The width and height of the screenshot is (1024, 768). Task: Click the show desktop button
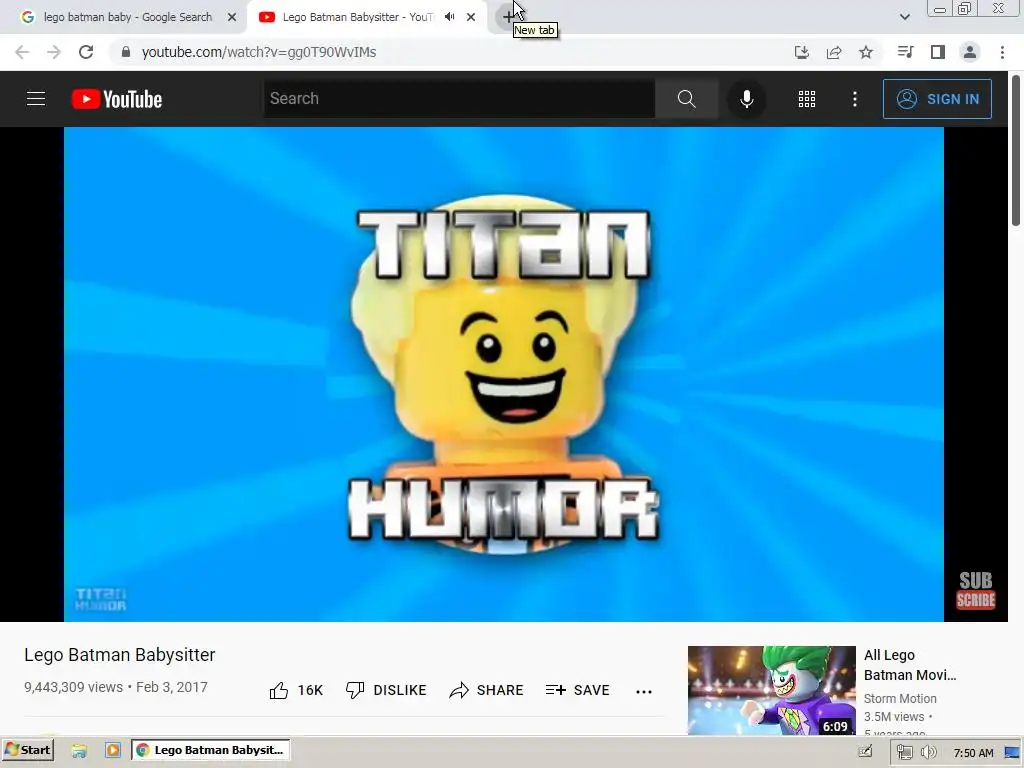click(1013, 752)
